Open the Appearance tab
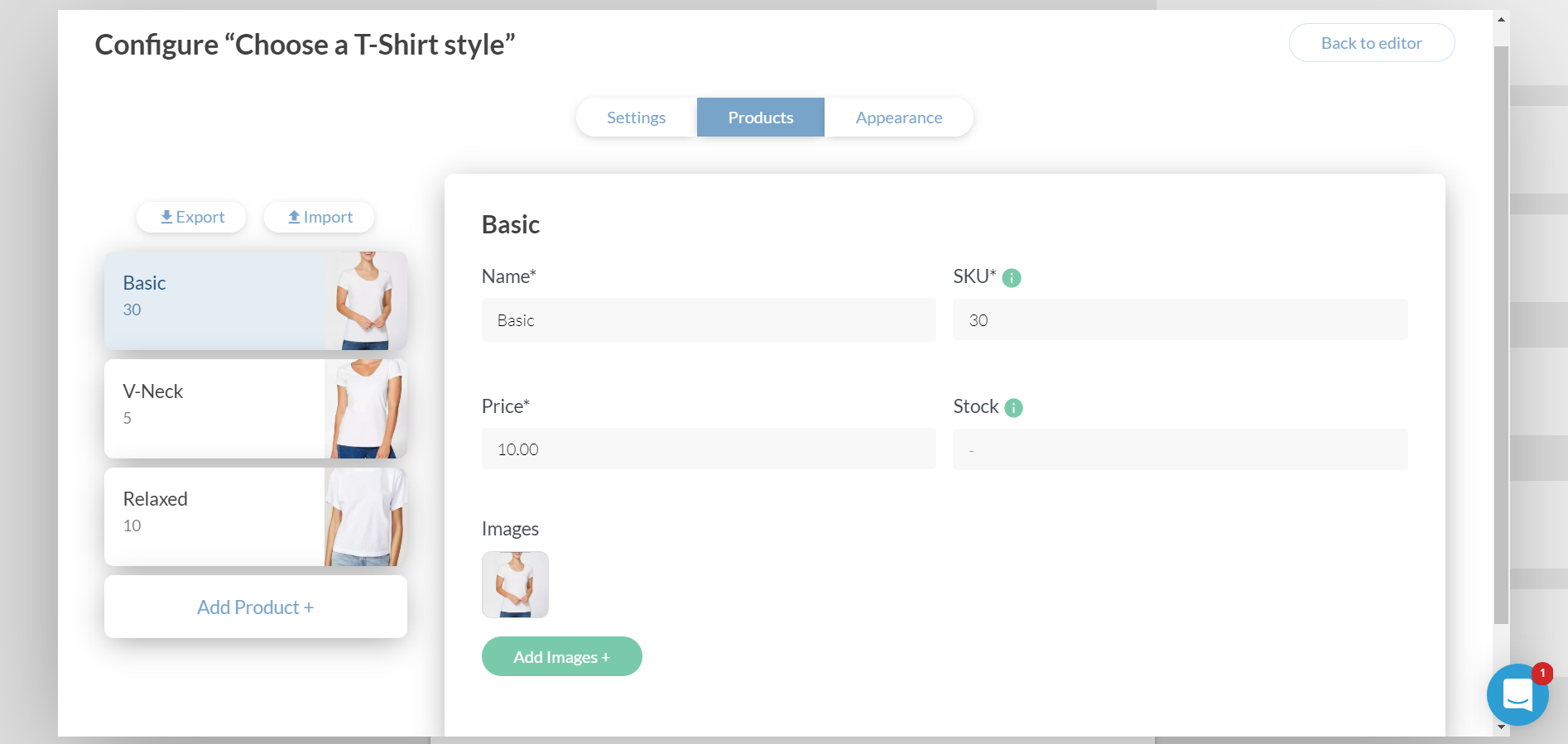The height and width of the screenshot is (744, 1568). click(898, 118)
